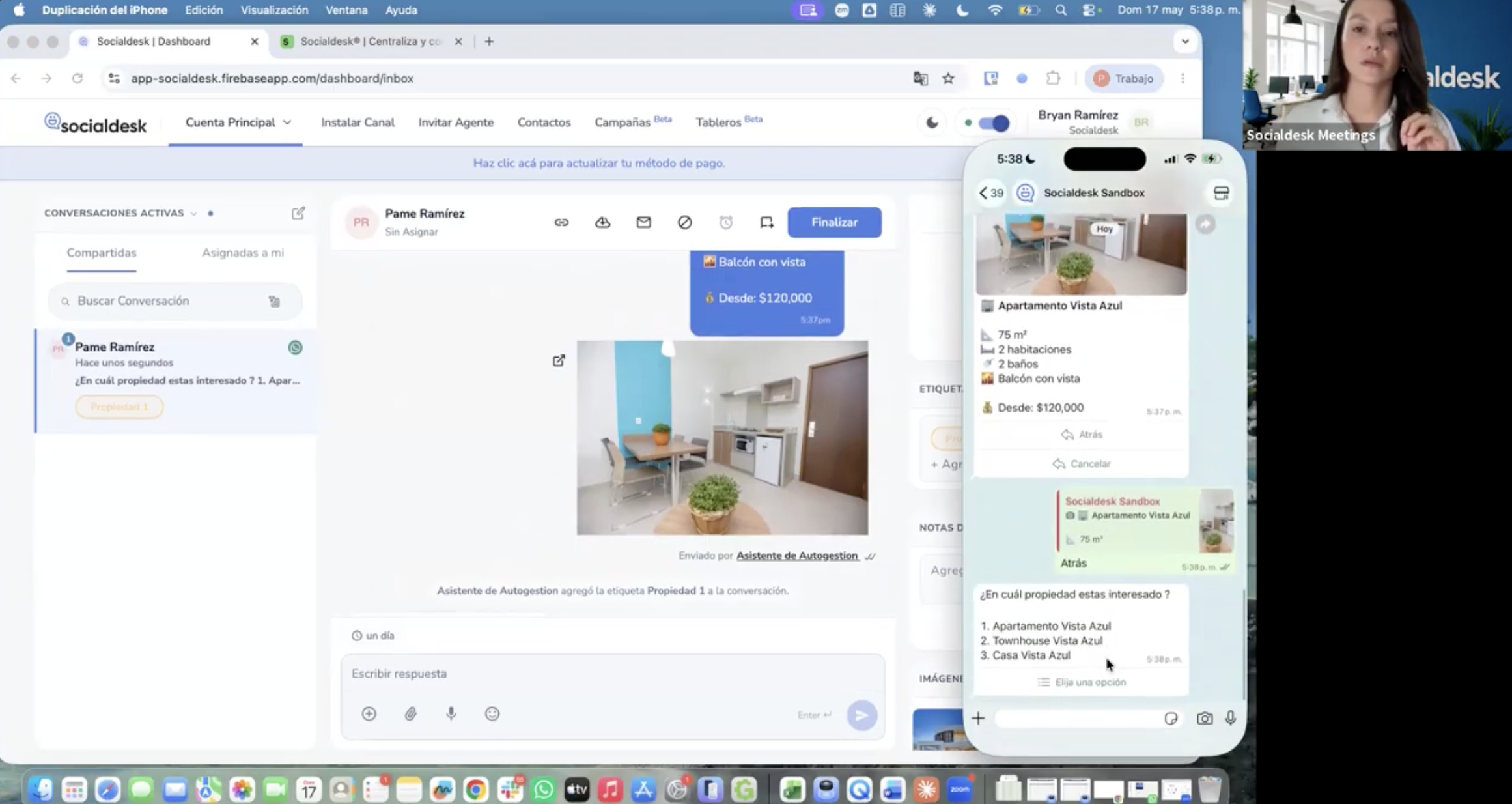The width and height of the screenshot is (1512, 804).
Task: Open Instalar Canal menu item
Action: [357, 122]
